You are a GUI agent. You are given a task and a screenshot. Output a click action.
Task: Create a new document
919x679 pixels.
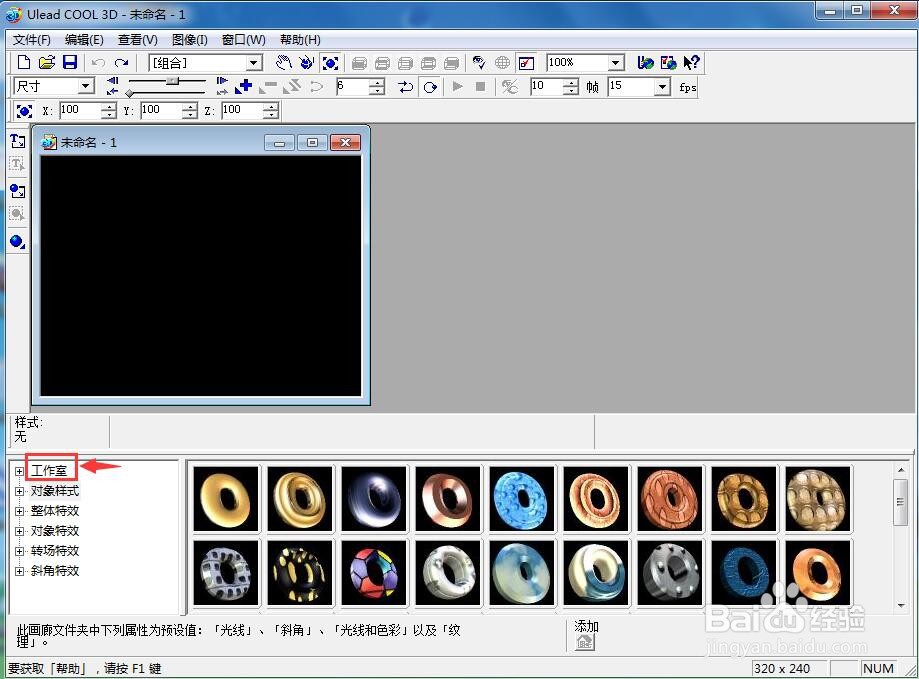coord(24,63)
